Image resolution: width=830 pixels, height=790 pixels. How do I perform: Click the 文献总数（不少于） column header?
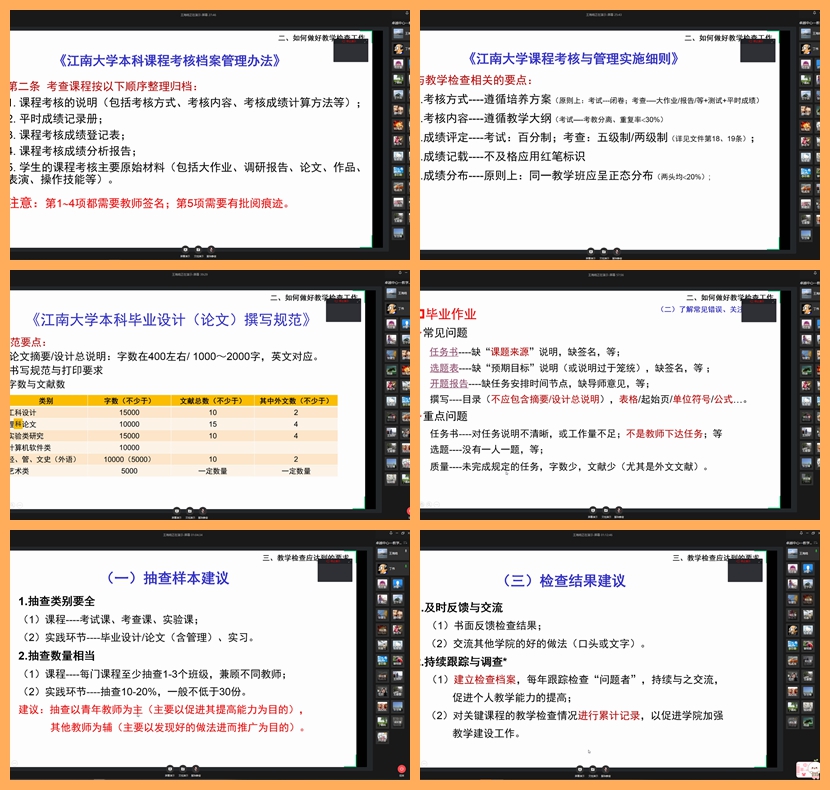click(x=212, y=400)
